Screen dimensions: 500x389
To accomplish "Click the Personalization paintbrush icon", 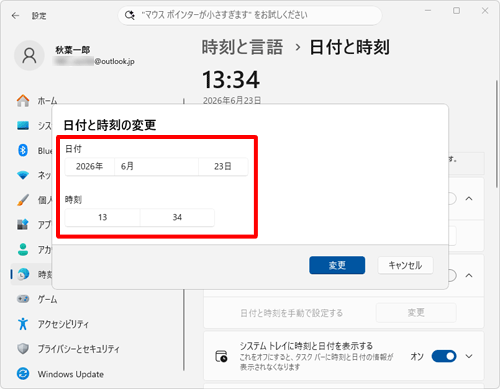I will (x=23, y=200).
